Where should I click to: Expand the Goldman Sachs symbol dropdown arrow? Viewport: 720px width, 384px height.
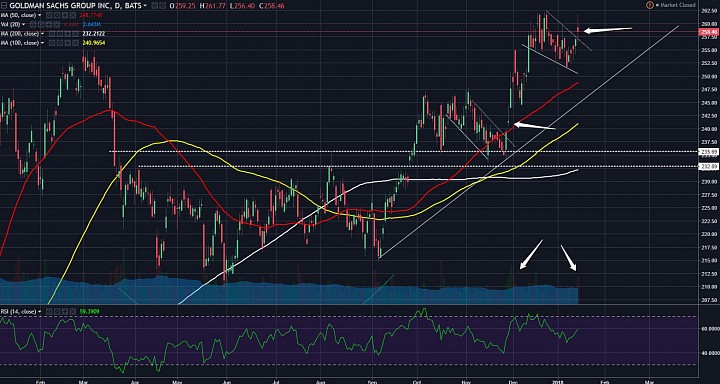pos(145,6)
